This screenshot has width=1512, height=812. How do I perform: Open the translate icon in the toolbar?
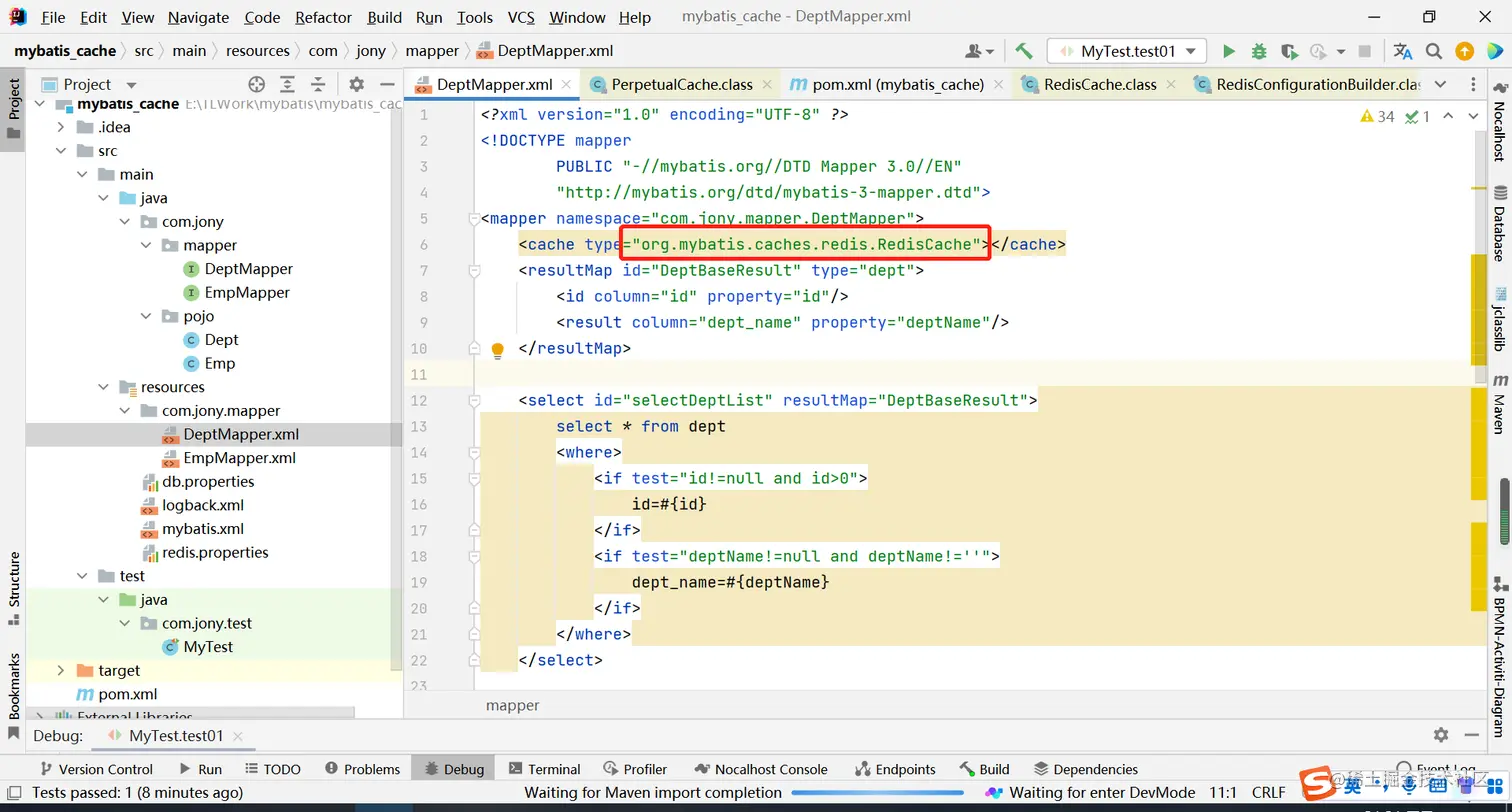(x=1403, y=51)
